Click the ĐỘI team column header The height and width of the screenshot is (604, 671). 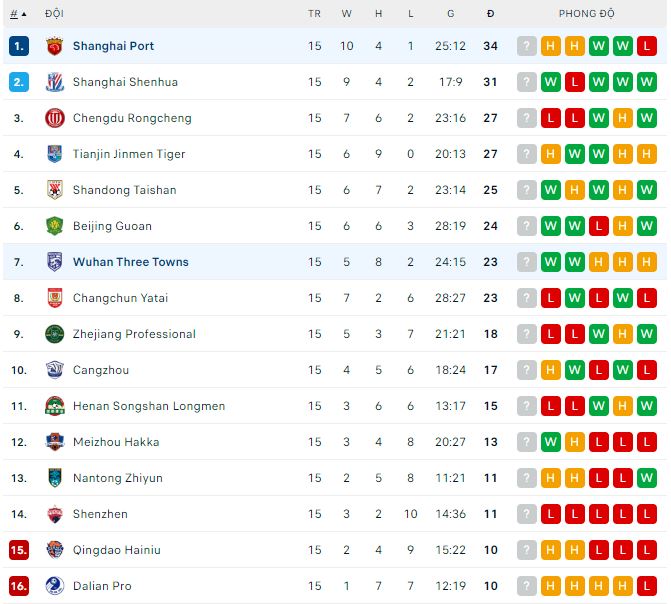[x=55, y=14]
